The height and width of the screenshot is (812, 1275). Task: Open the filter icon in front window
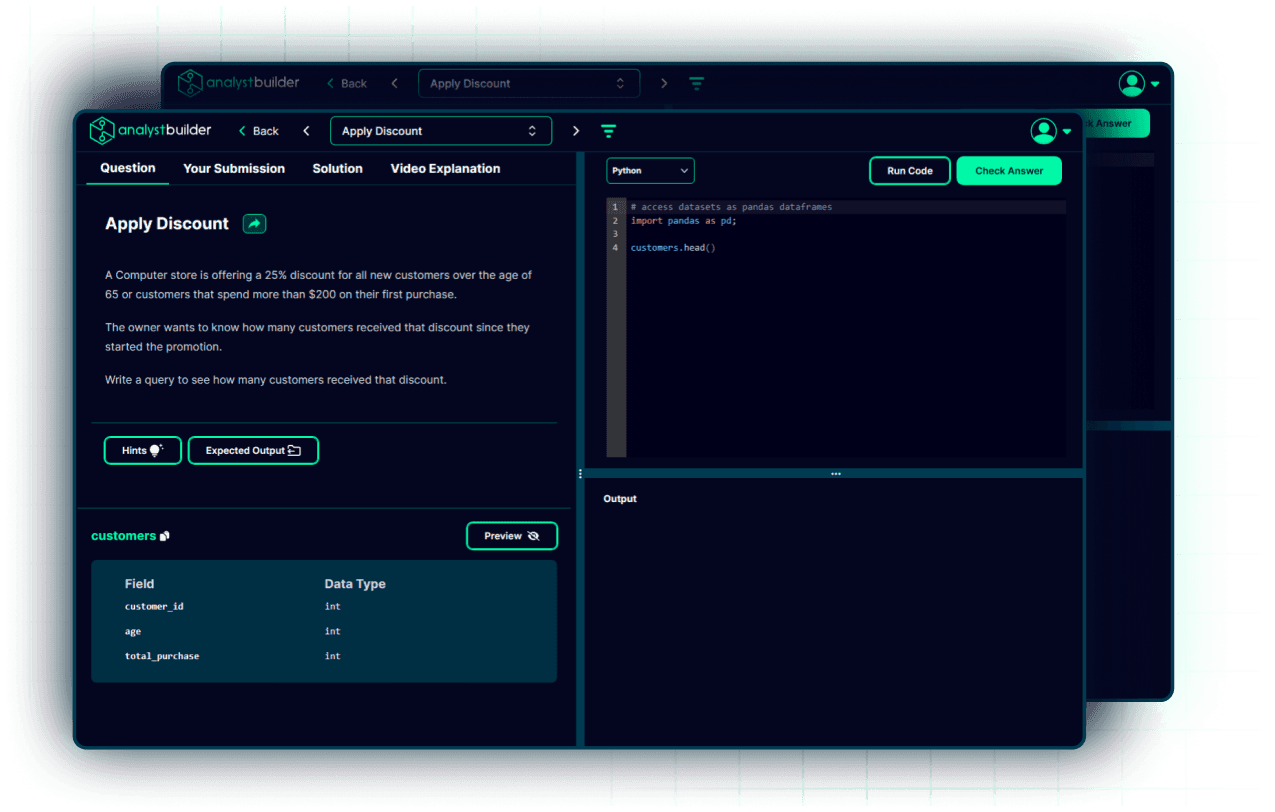(x=608, y=131)
